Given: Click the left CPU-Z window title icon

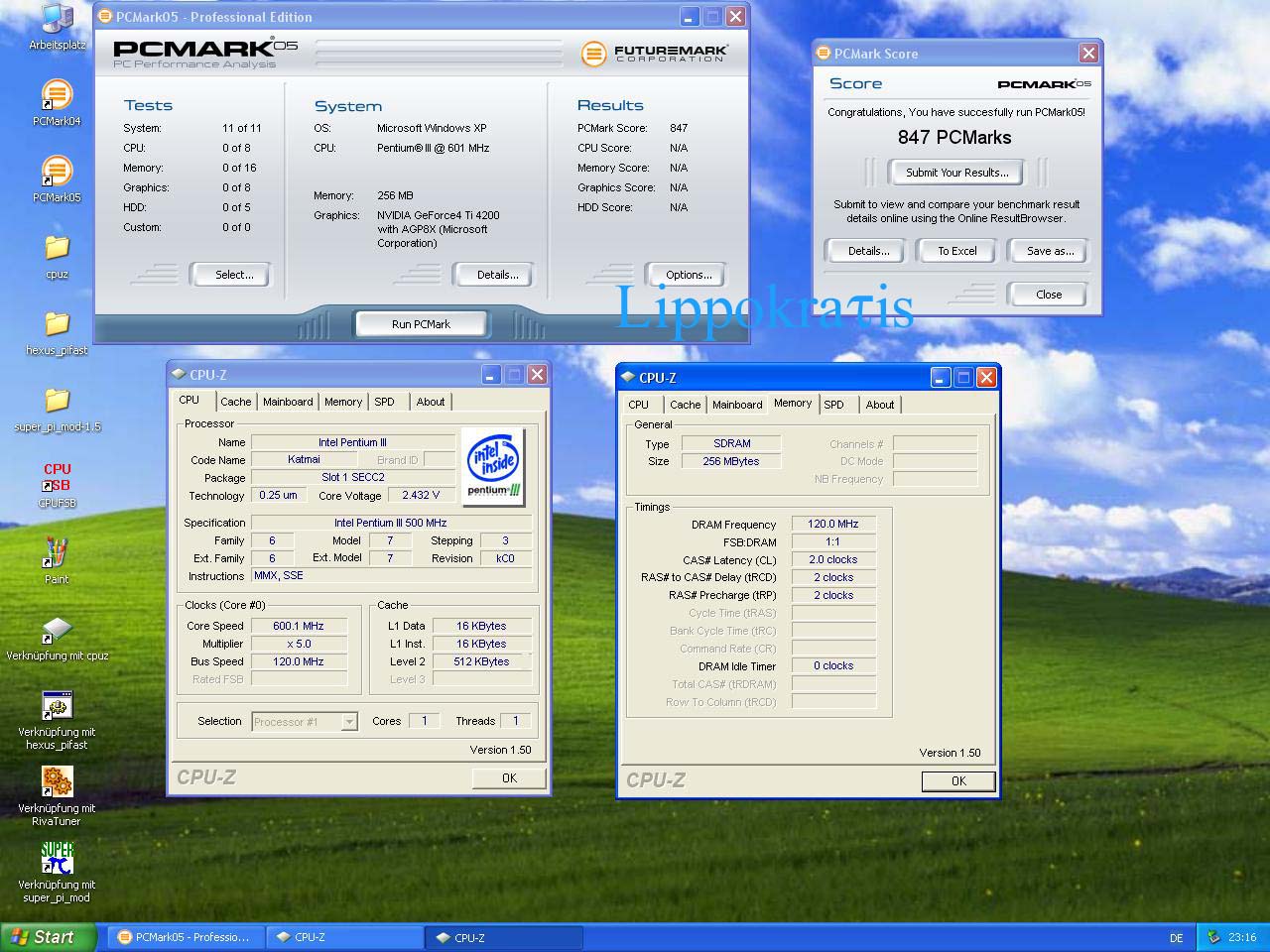Looking at the screenshot, I should pos(179,374).
